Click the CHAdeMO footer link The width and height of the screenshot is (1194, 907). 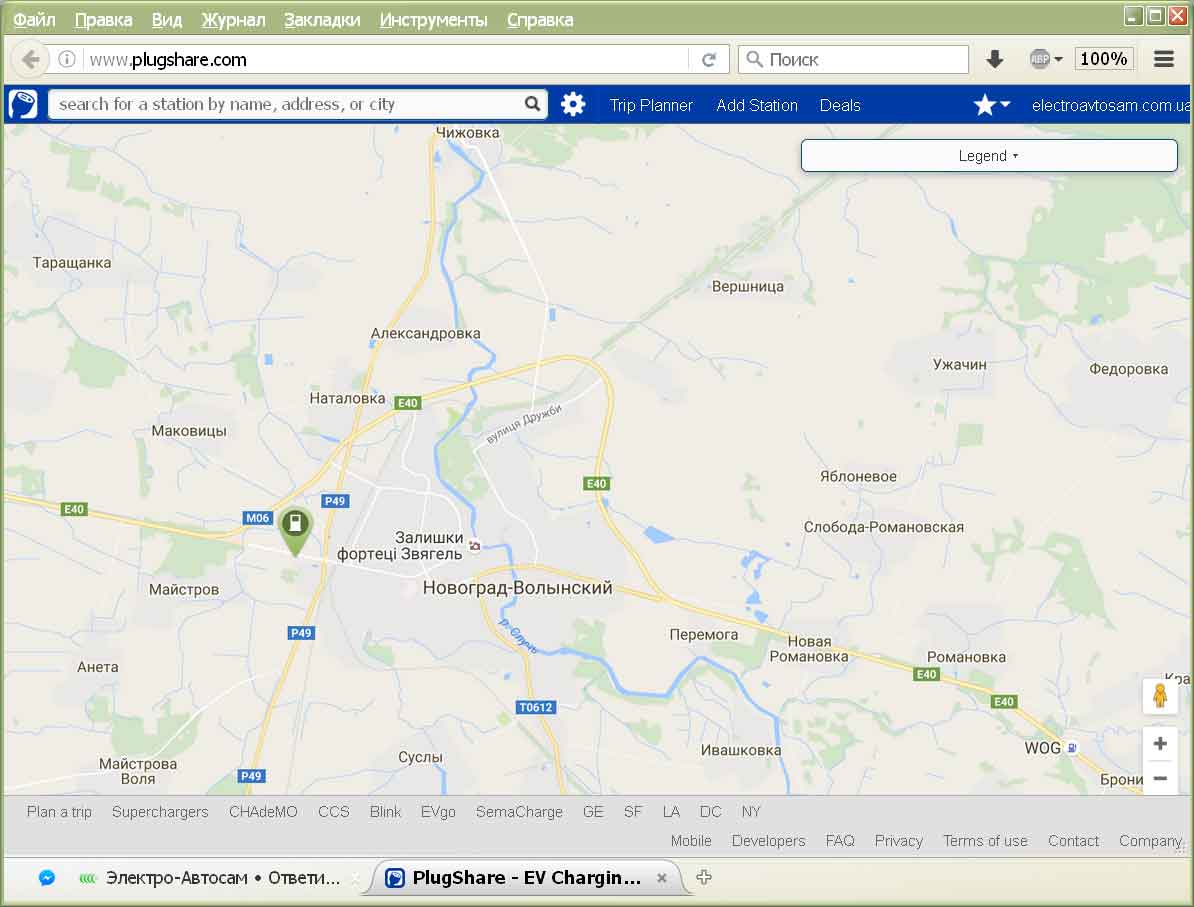click(x=263, y=812)
